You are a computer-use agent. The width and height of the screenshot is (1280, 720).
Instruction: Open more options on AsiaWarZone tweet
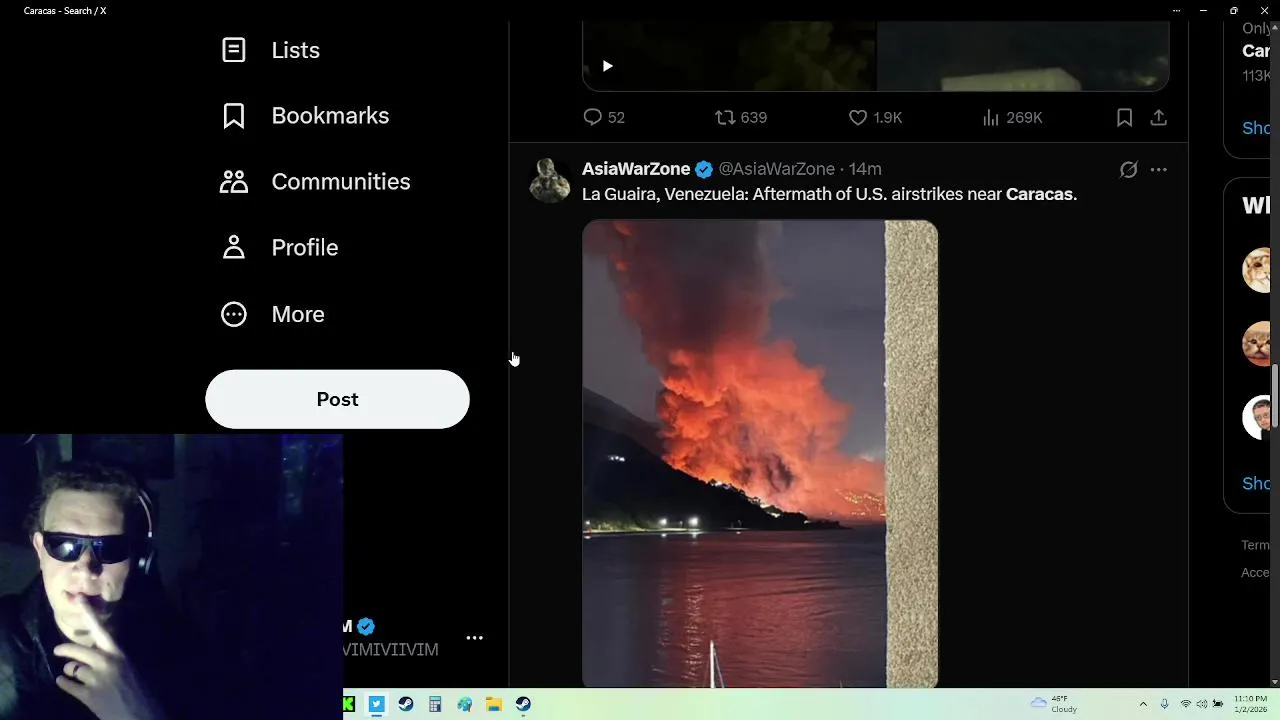(x=1158, y=170)
